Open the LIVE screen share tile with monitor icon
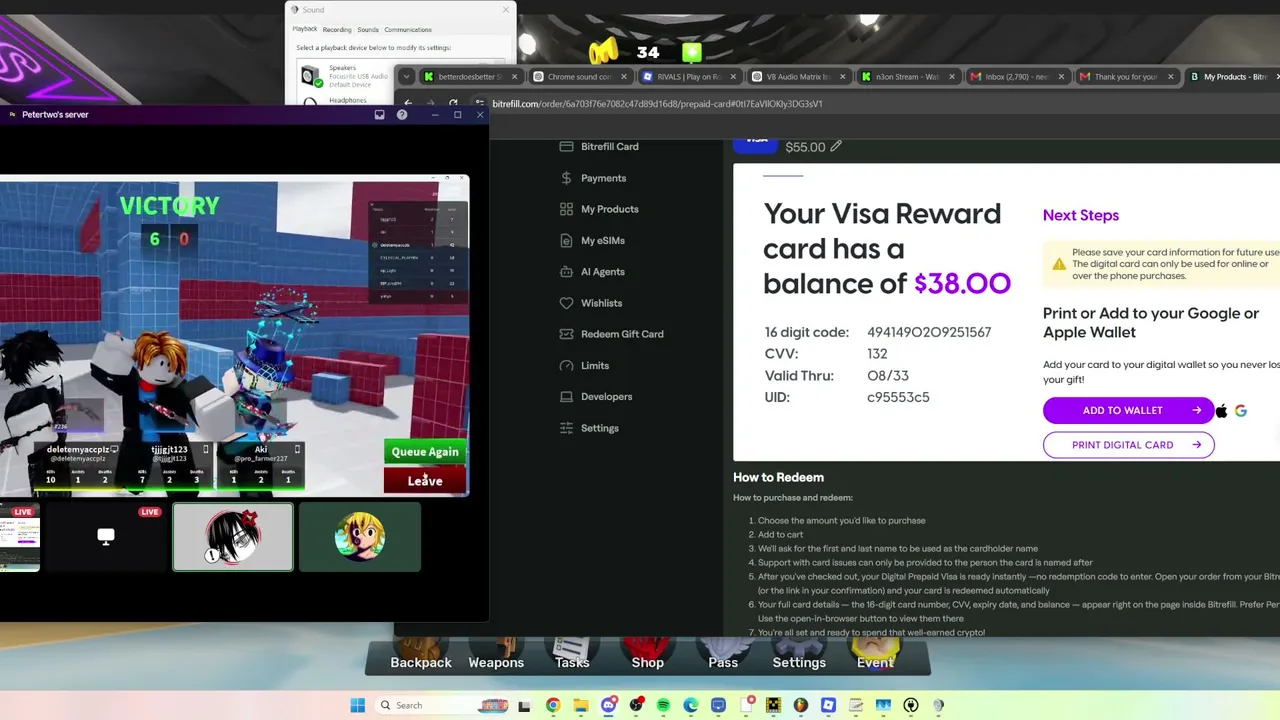This screenshot has height=720, width=1280. 106,537
